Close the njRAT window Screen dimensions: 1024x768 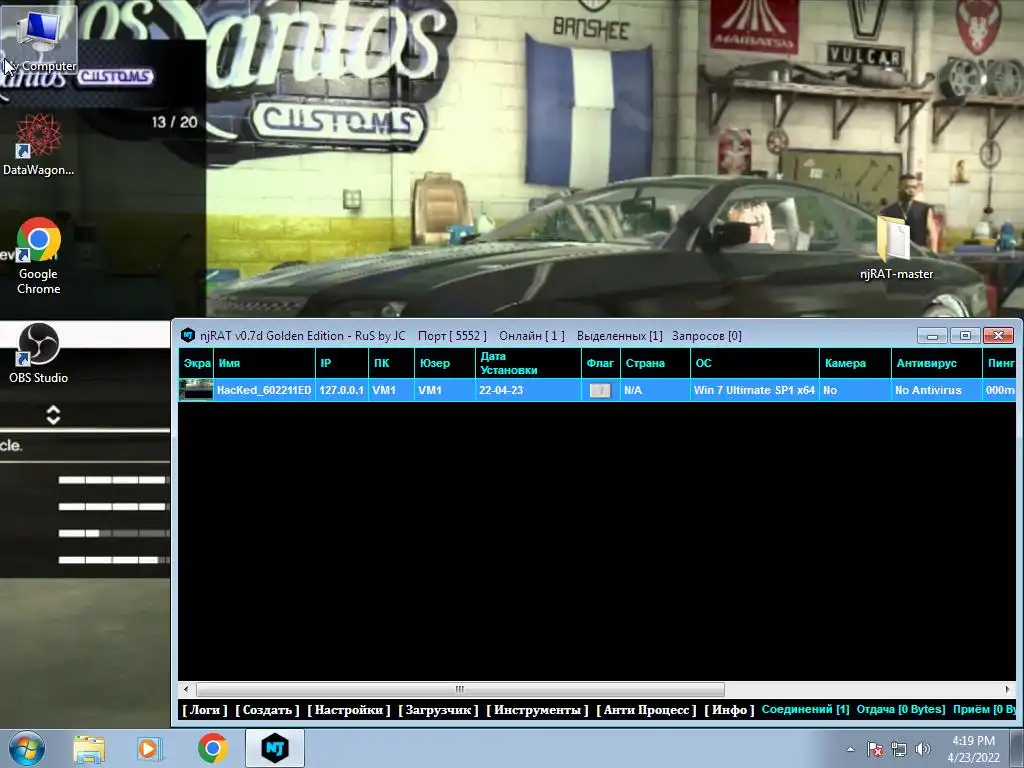[x=998, y=336]
